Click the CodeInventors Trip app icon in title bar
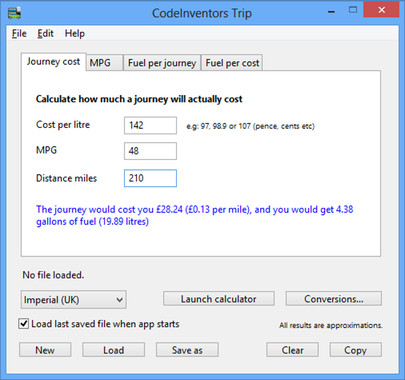 pos(14,13)
